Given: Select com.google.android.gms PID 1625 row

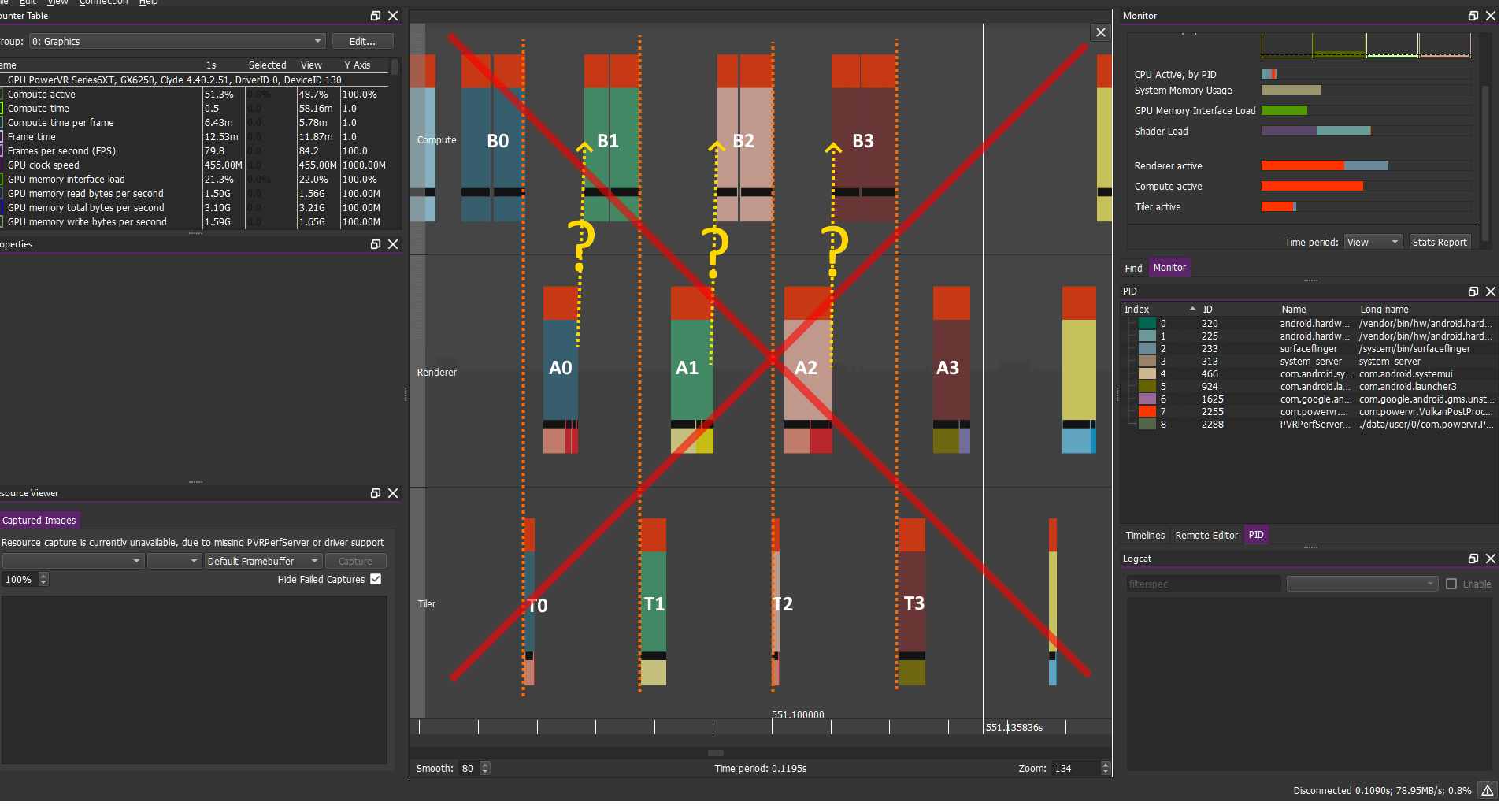Looking at the screenshot, I should (x=1310, y=399).
